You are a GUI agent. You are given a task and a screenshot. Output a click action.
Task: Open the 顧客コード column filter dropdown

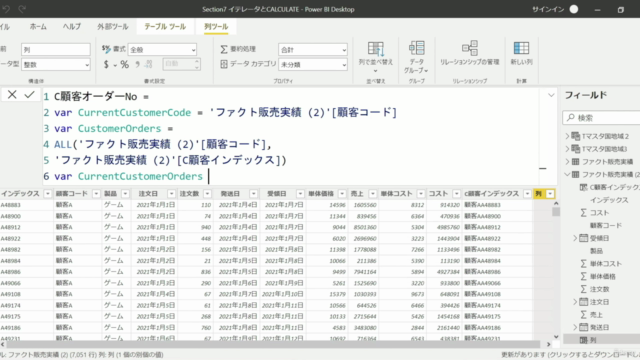click(96, 193)
